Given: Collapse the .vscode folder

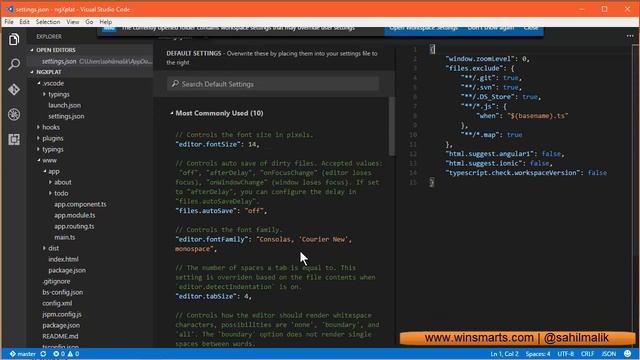Looking at the screenshot, I should coord(39,83).
